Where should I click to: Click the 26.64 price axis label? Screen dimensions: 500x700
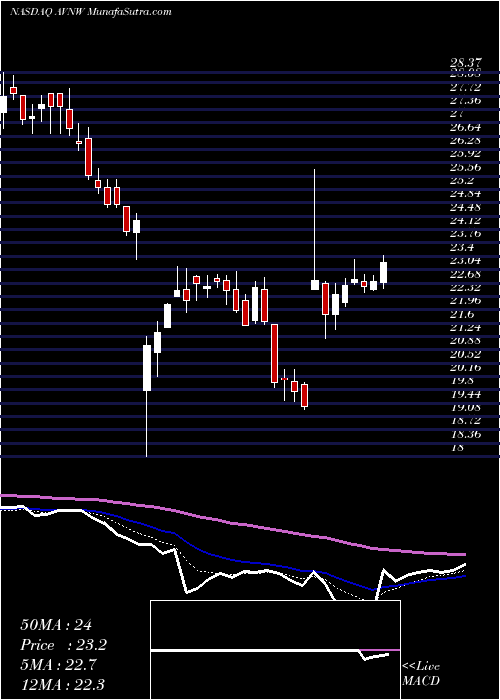pyautogui.click(x=465, y=127)
